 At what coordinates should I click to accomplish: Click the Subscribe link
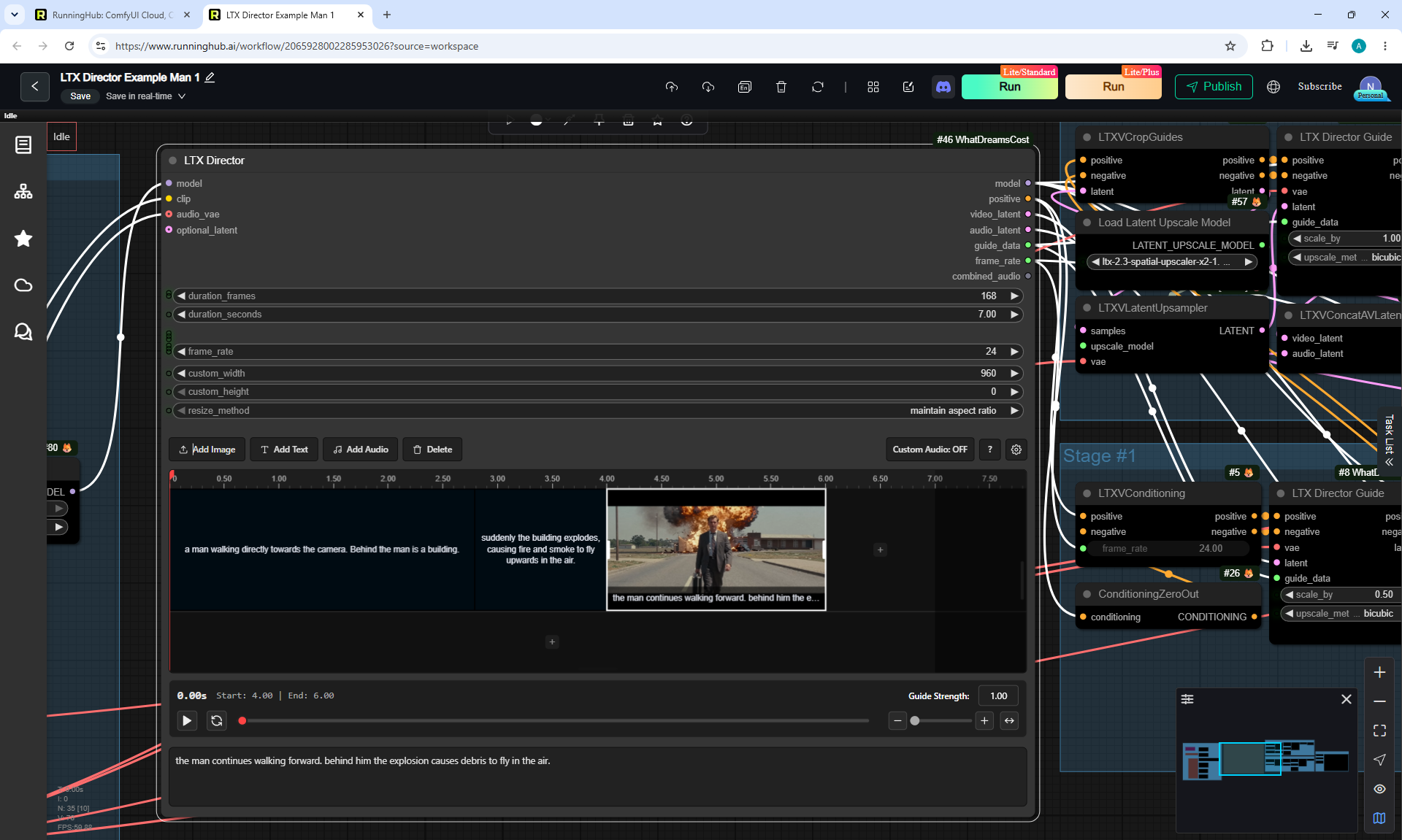tap(1319, 86)
